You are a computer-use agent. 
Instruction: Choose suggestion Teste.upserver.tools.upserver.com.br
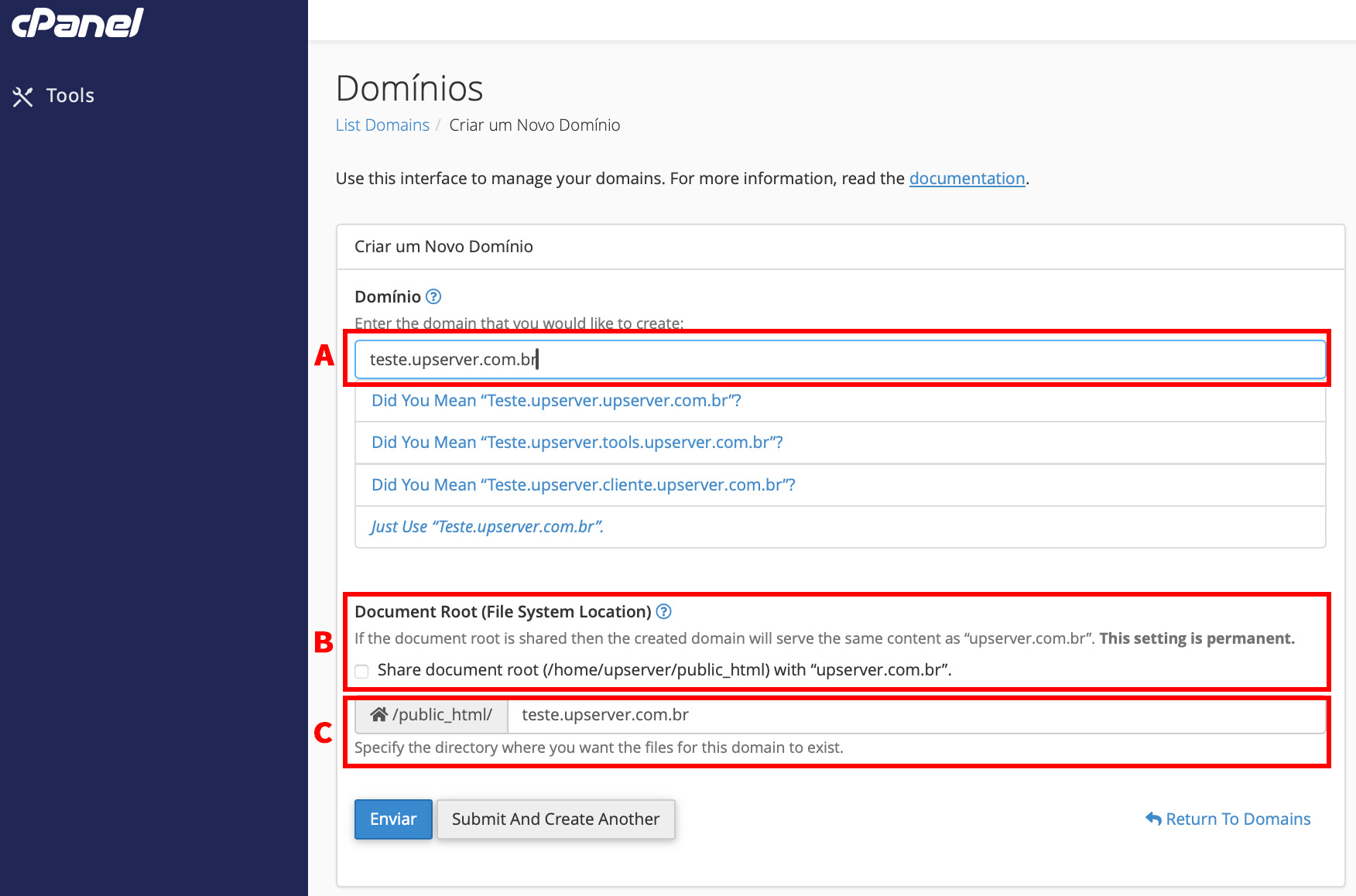[577, 443]
